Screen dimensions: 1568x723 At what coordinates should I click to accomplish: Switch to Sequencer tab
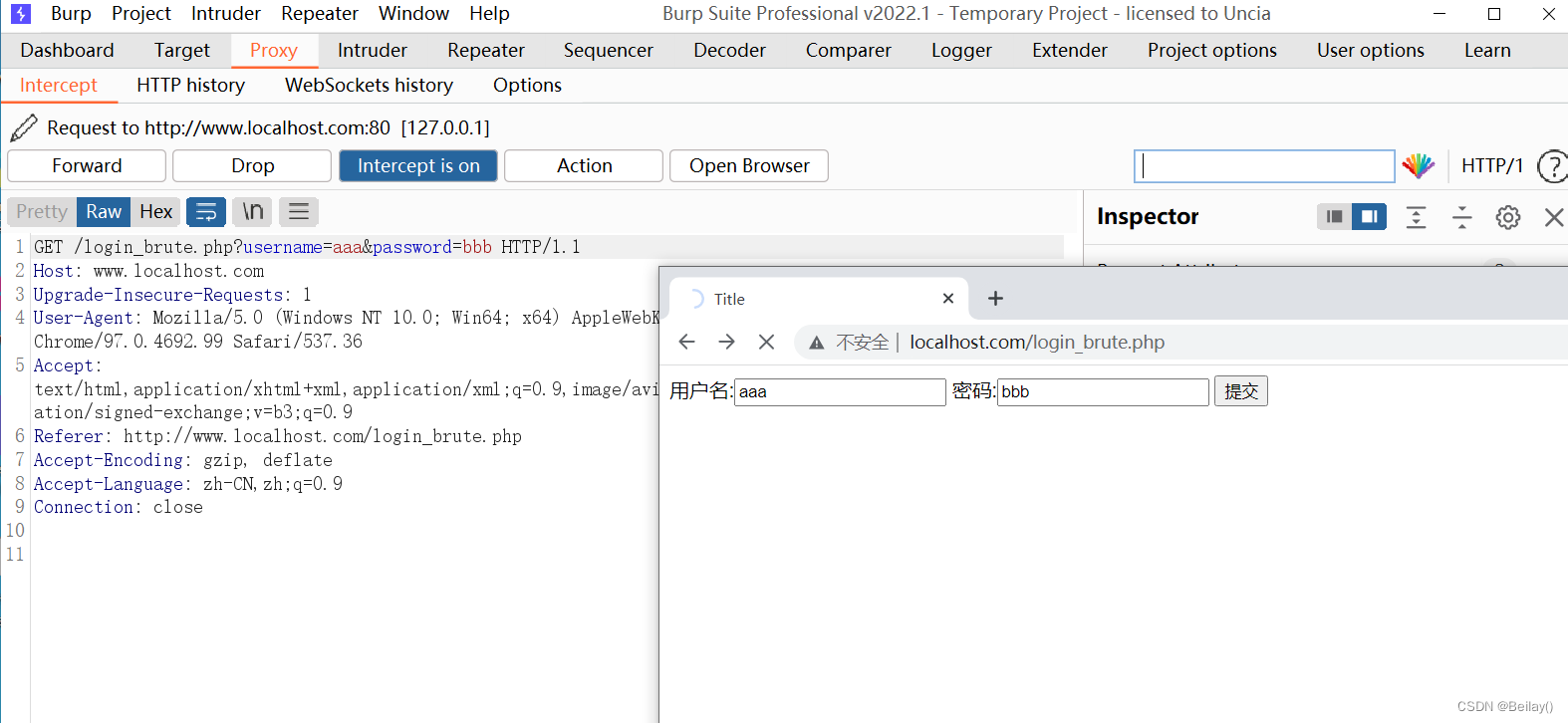point(609,51)
